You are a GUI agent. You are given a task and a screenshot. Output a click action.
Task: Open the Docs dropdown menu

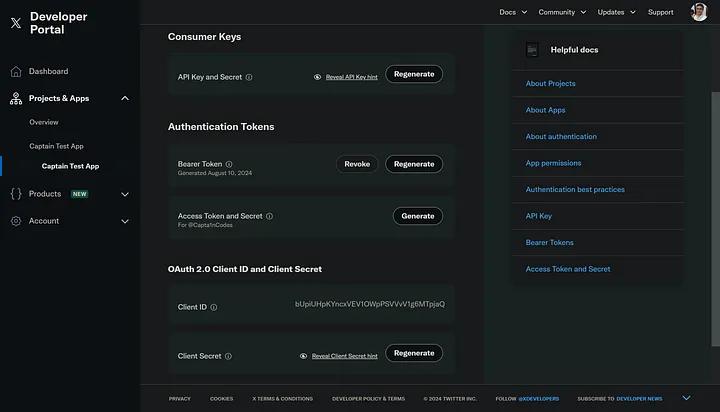coord(513,12)
